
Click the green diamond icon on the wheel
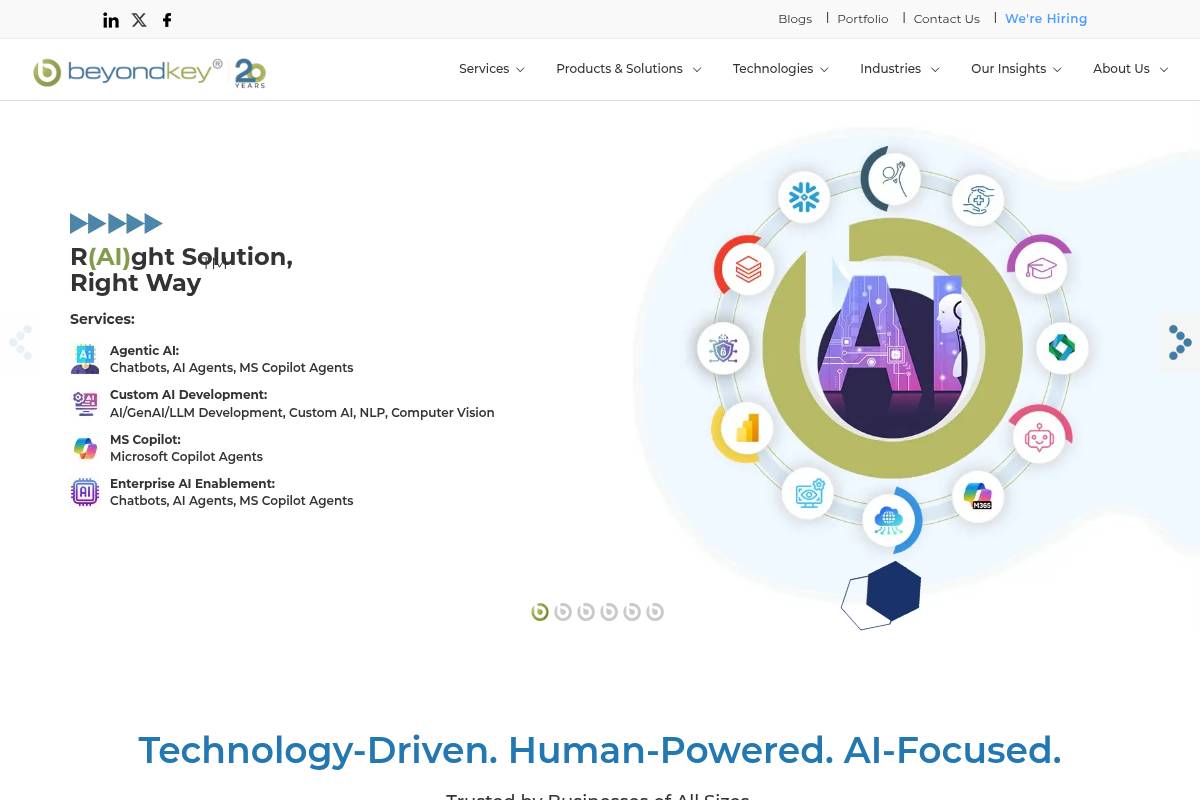click(1061, 347)
